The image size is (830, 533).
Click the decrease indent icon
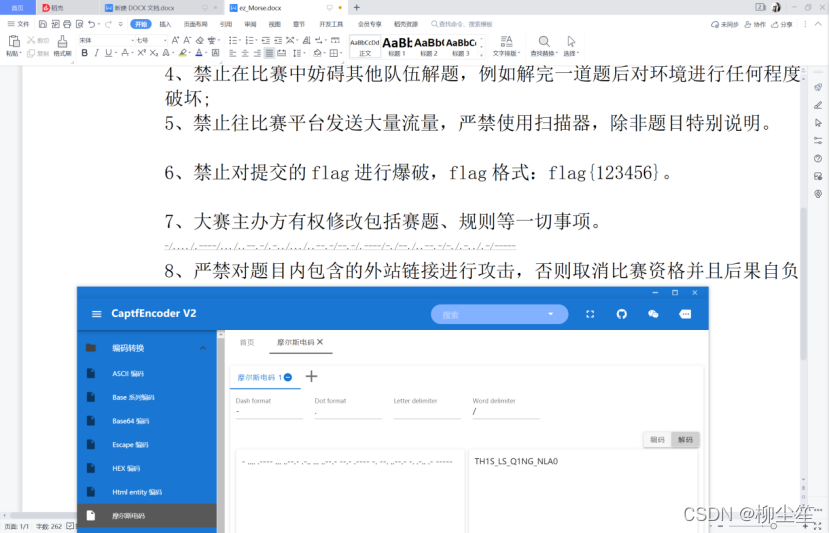266,40
